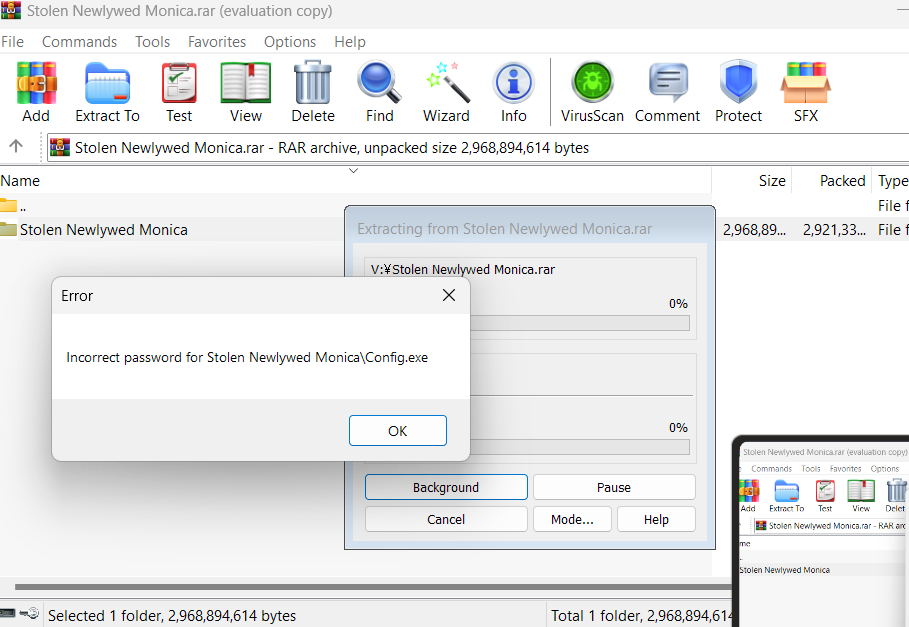
Task: Open the archive Comment tool
Action: [x=668, y=83]
